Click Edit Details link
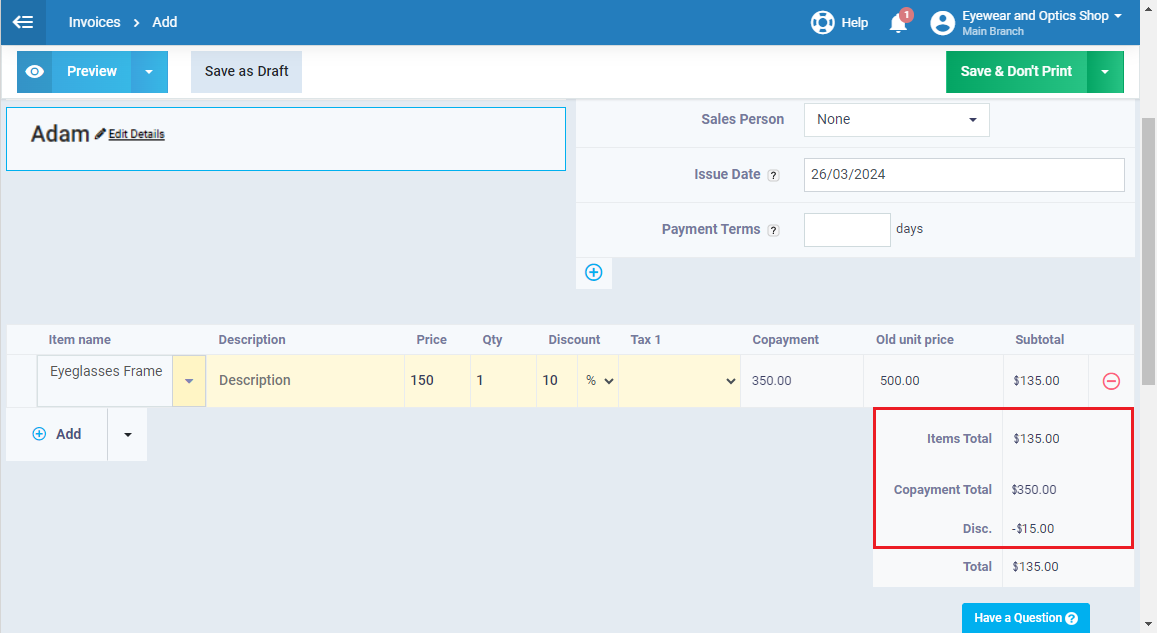Viewport: 1157px width, 633px height. 136,134
